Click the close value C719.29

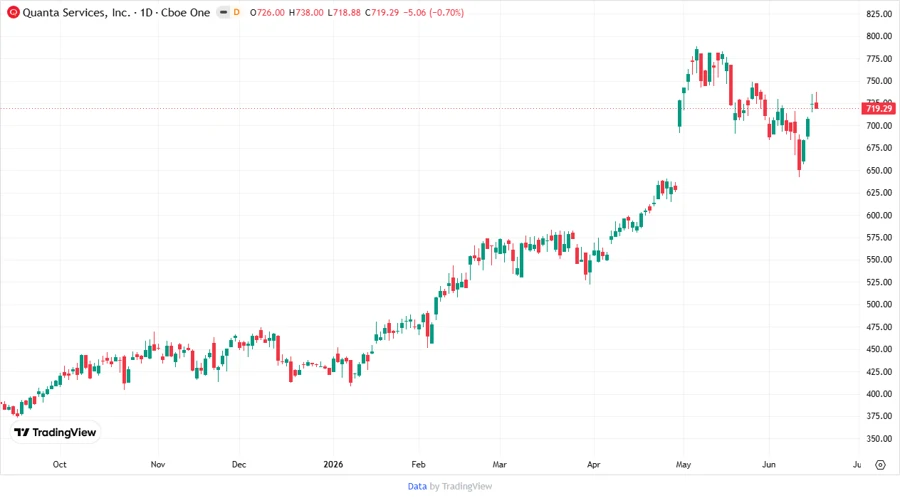pyautogui.click(x=382, y=13)
